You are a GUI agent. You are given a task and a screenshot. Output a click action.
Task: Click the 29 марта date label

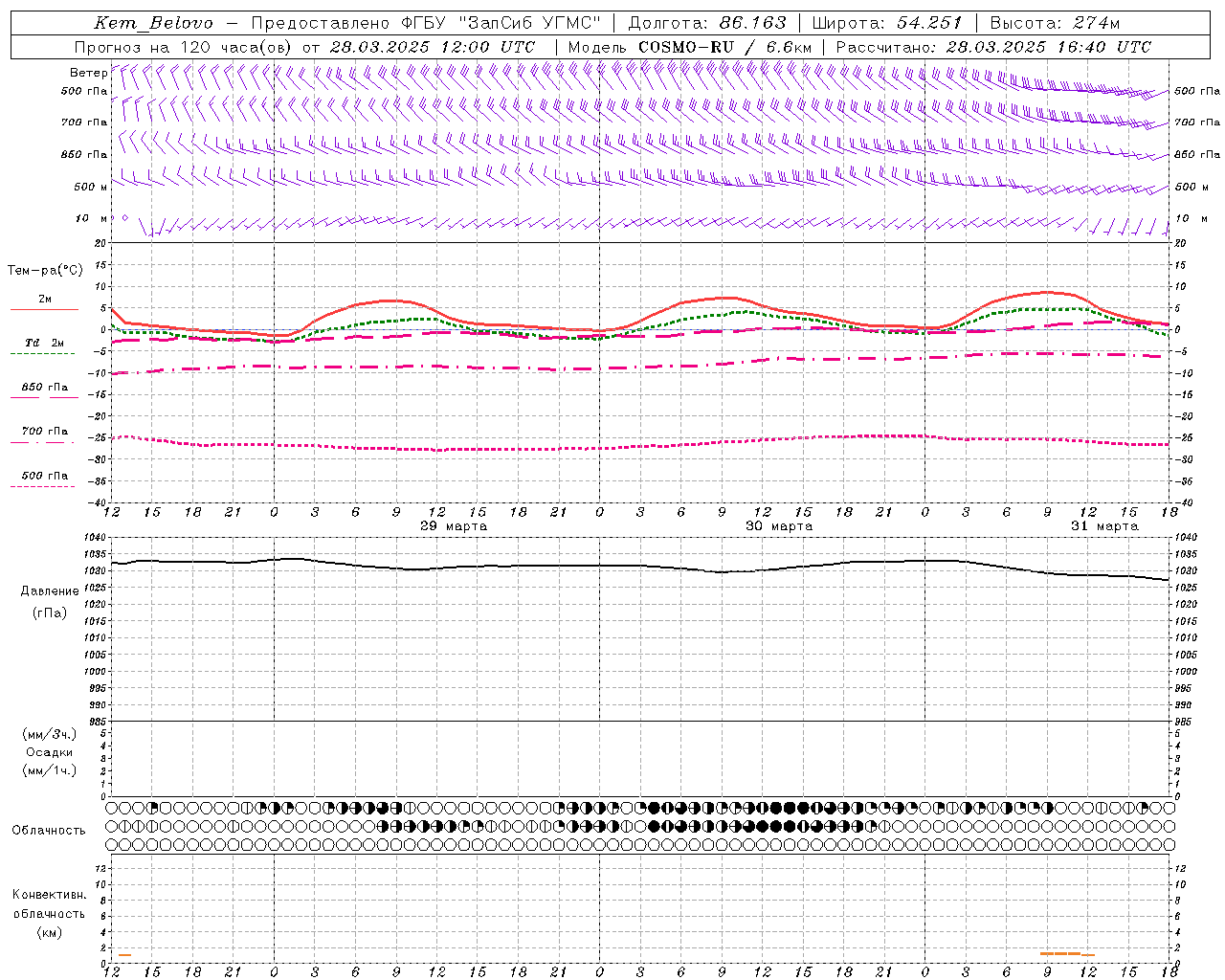click(454, 526)
